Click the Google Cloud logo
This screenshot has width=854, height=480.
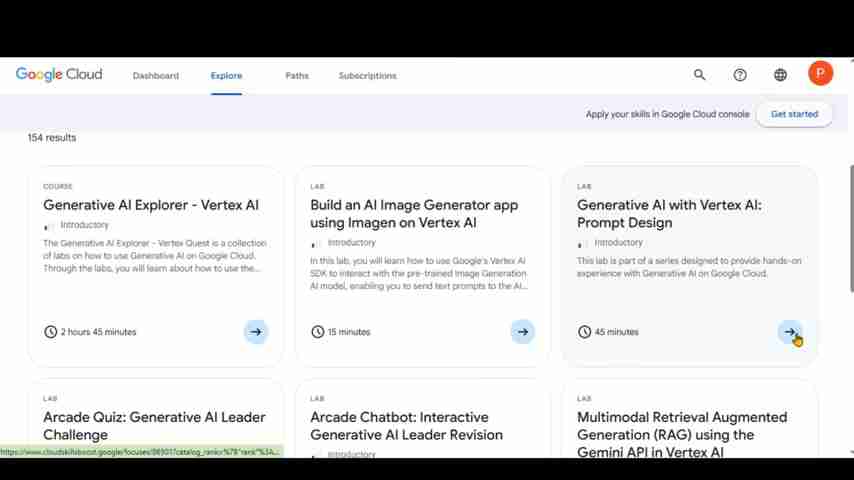pyautogui.click(x=59, y=75)
